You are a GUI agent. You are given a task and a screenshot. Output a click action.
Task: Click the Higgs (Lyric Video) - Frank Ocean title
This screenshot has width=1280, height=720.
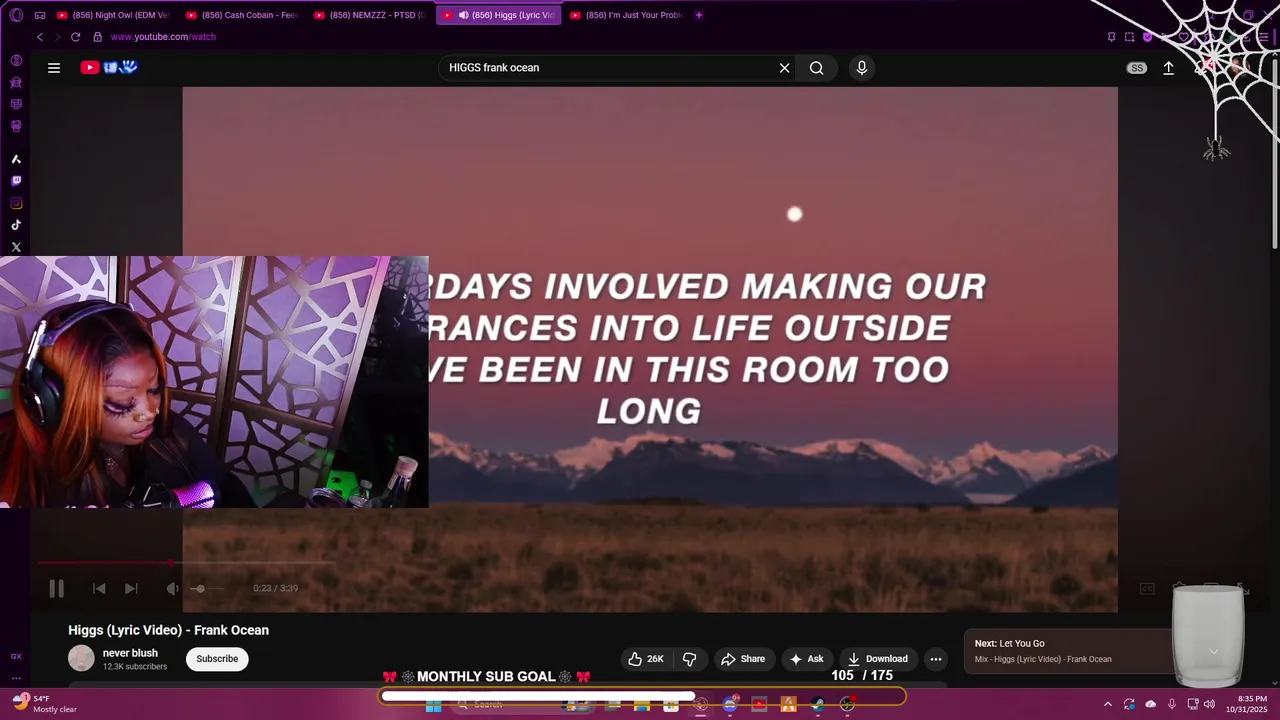168,630
